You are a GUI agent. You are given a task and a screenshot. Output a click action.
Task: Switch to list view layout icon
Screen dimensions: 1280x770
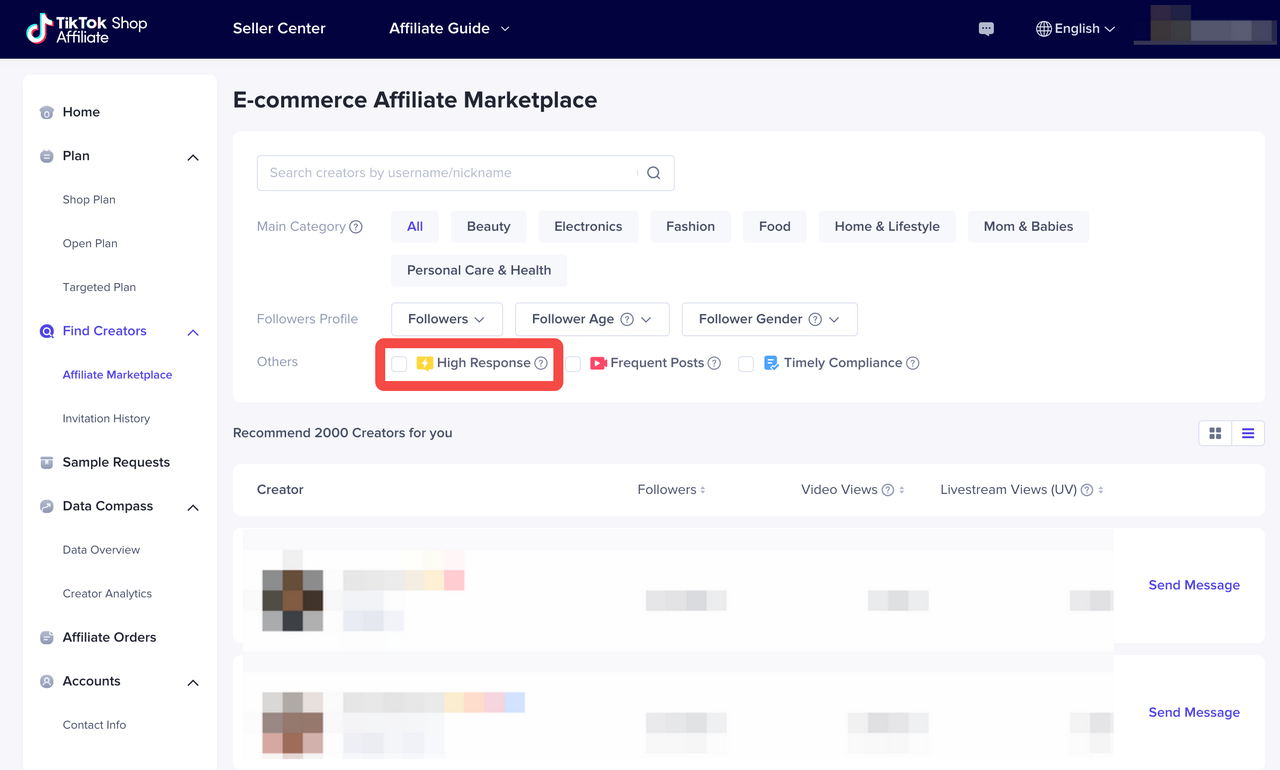[1248, 433]
